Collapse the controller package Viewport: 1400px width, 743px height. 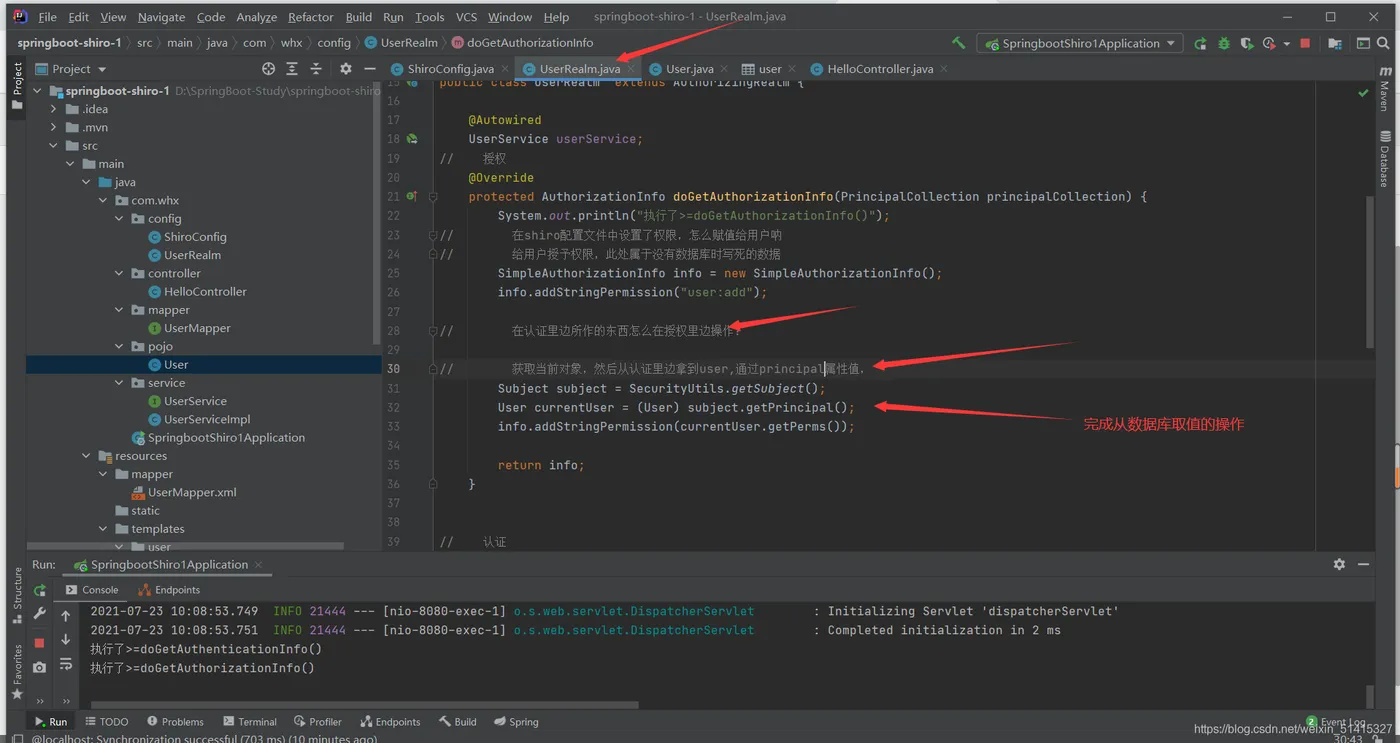click(x=119, y=274)
